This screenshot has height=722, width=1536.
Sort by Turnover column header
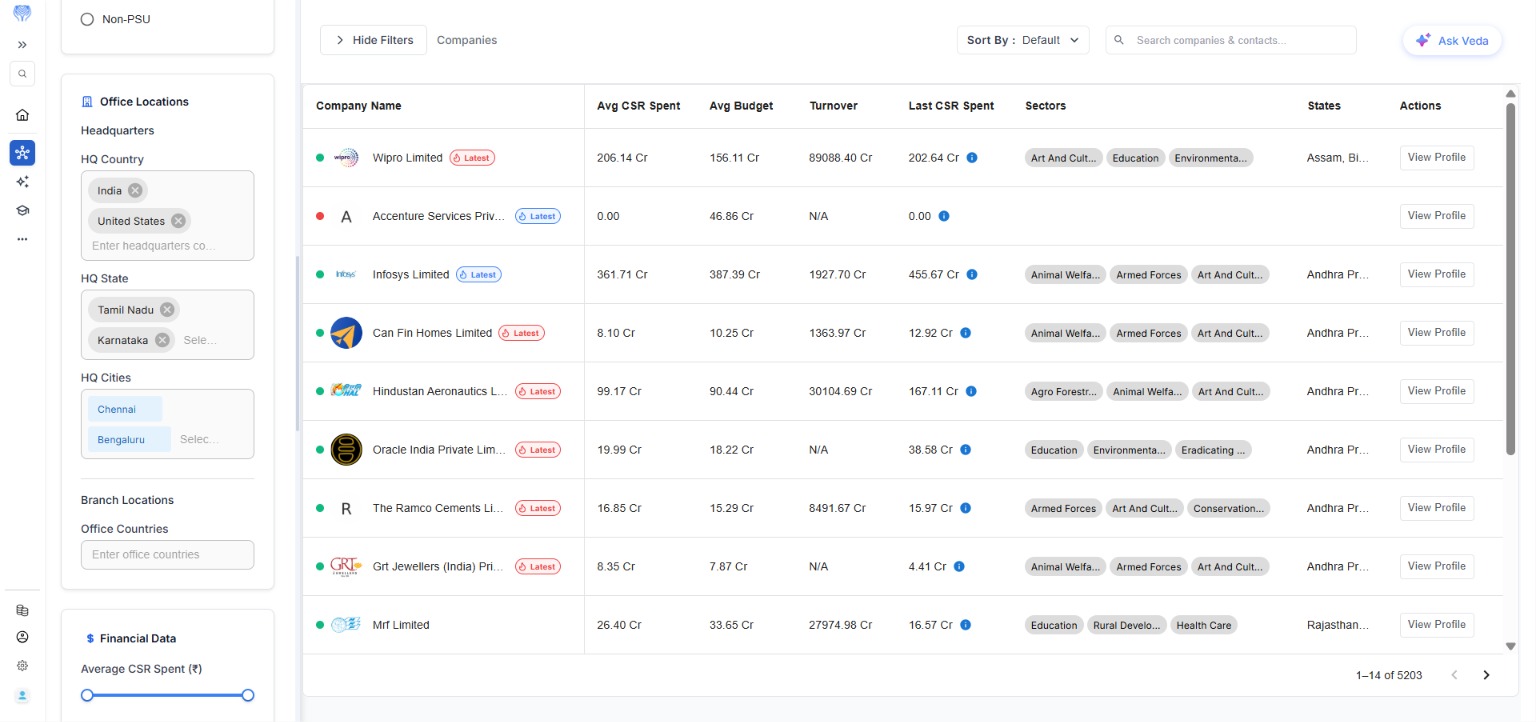click(833, 106)
